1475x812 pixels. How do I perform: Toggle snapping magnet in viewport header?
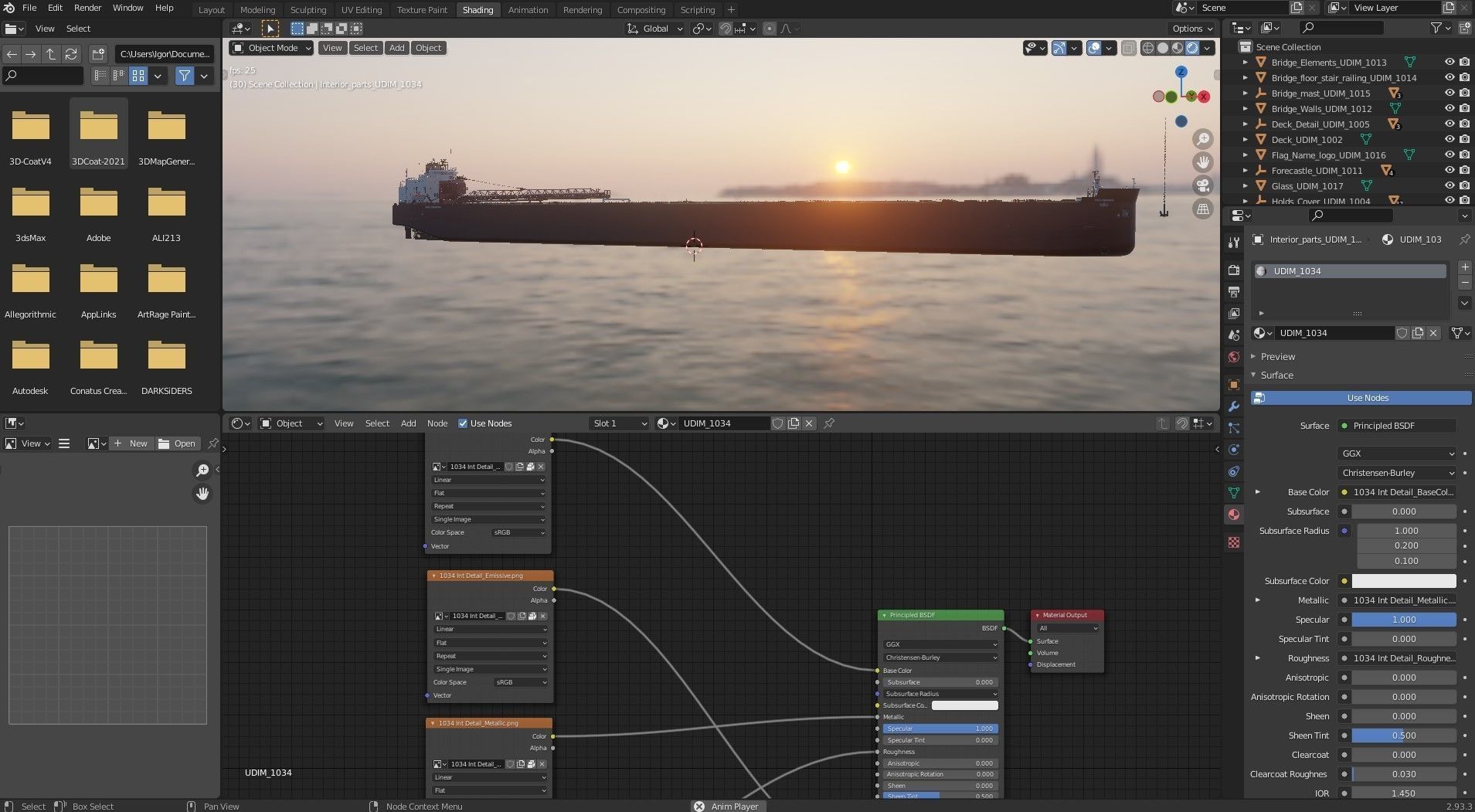[x=726, y=29]
